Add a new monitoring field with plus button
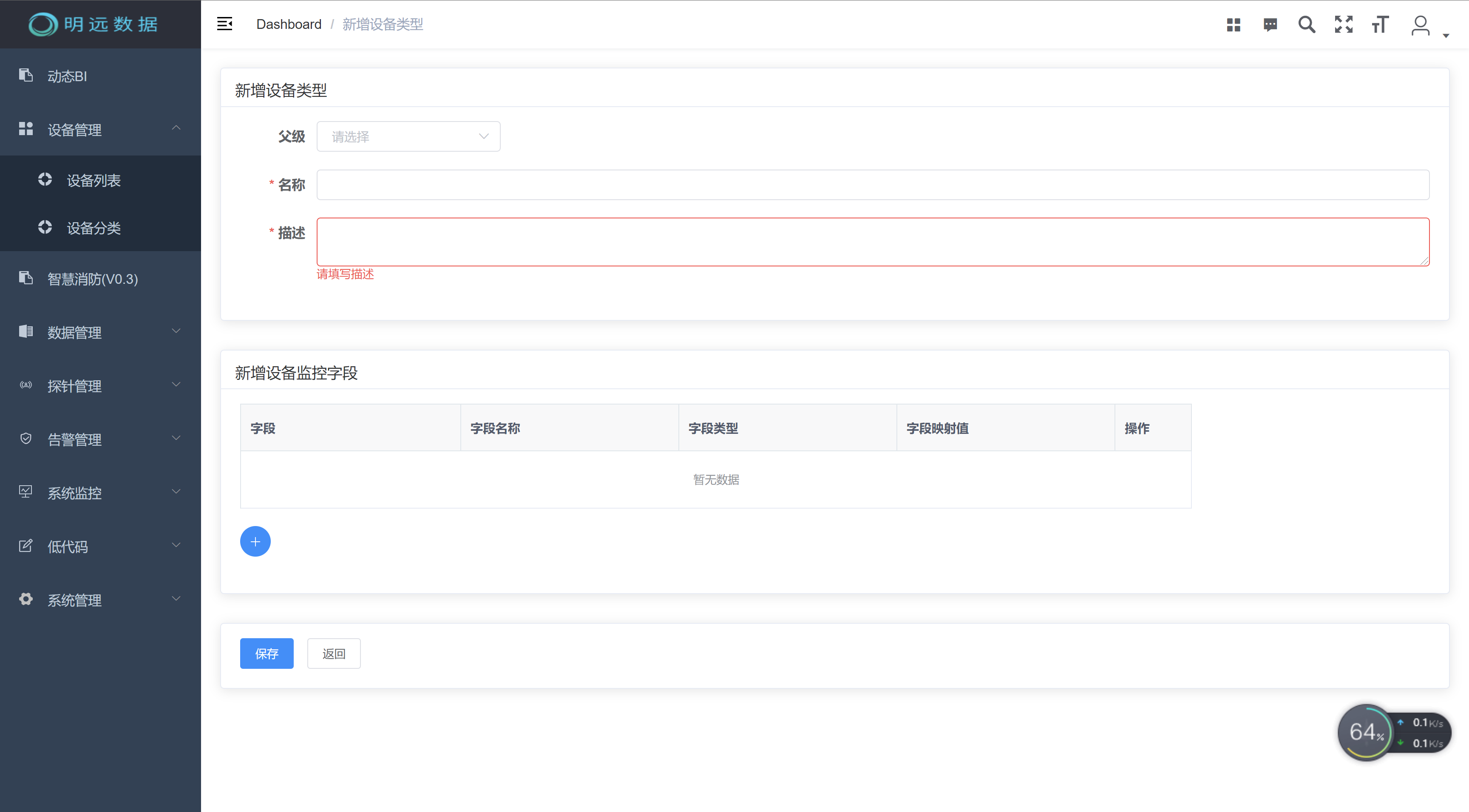The width and height of the screenshot is (1469, 812). point(255,541)
